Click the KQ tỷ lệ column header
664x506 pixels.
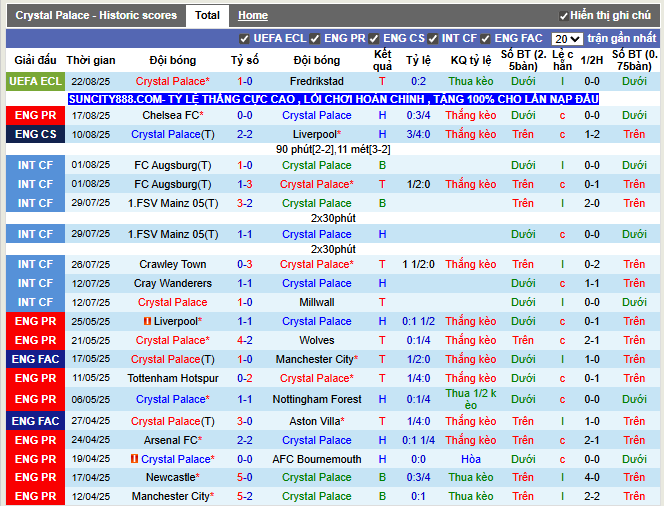470,60
